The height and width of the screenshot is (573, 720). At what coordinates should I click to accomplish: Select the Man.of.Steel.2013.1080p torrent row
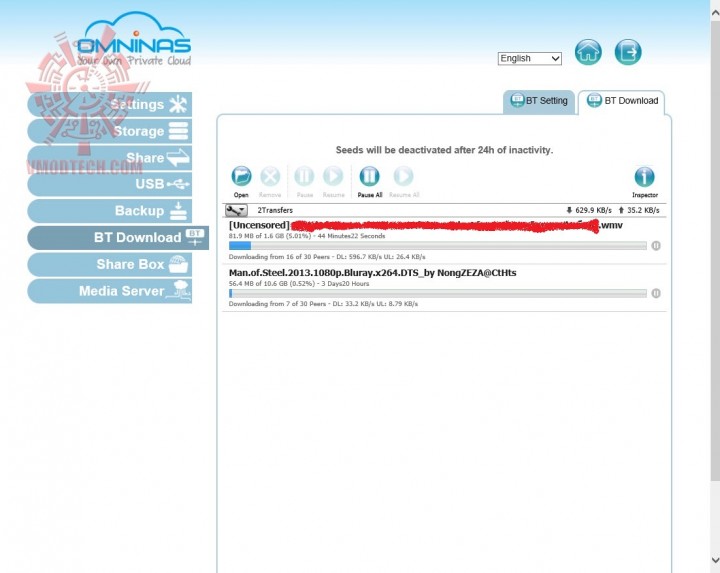(x=444, y=288)
